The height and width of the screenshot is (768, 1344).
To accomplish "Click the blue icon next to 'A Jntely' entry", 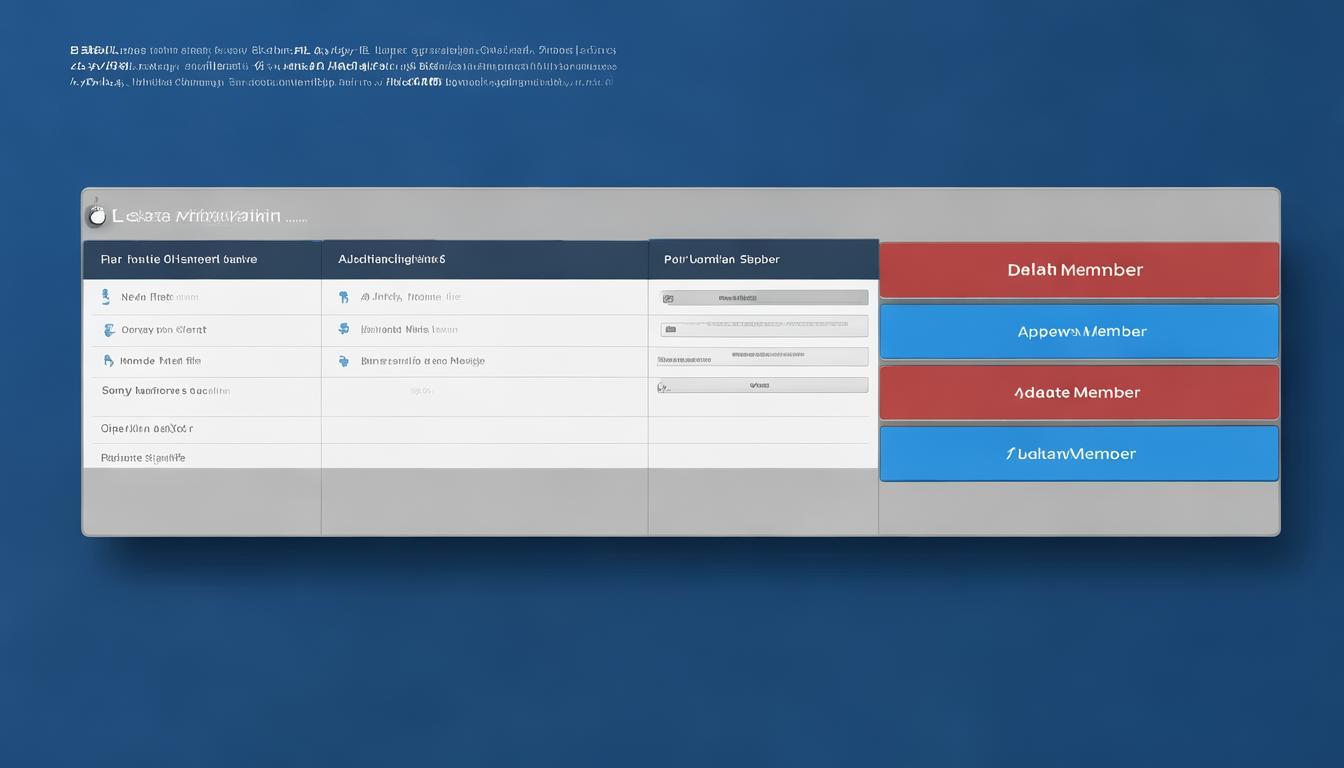I will (x=343, y=297).
